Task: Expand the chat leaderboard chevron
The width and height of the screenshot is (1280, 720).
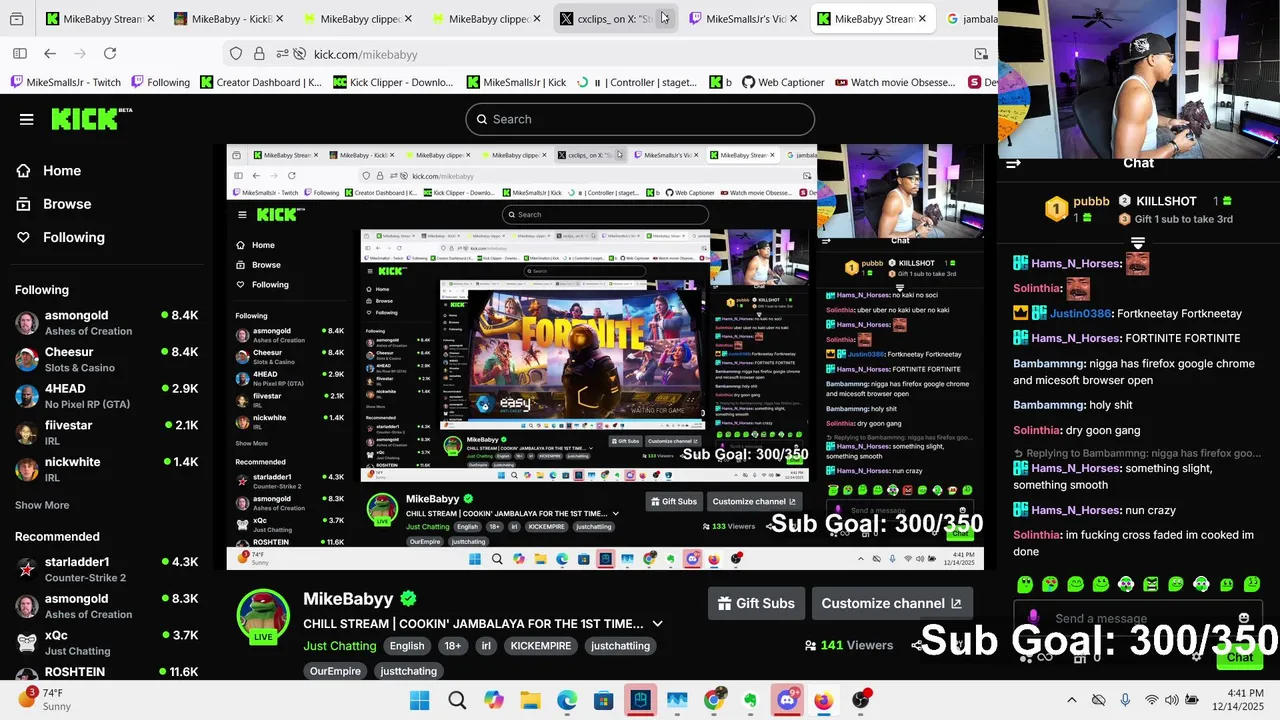Action: (x=1137, y=243)
